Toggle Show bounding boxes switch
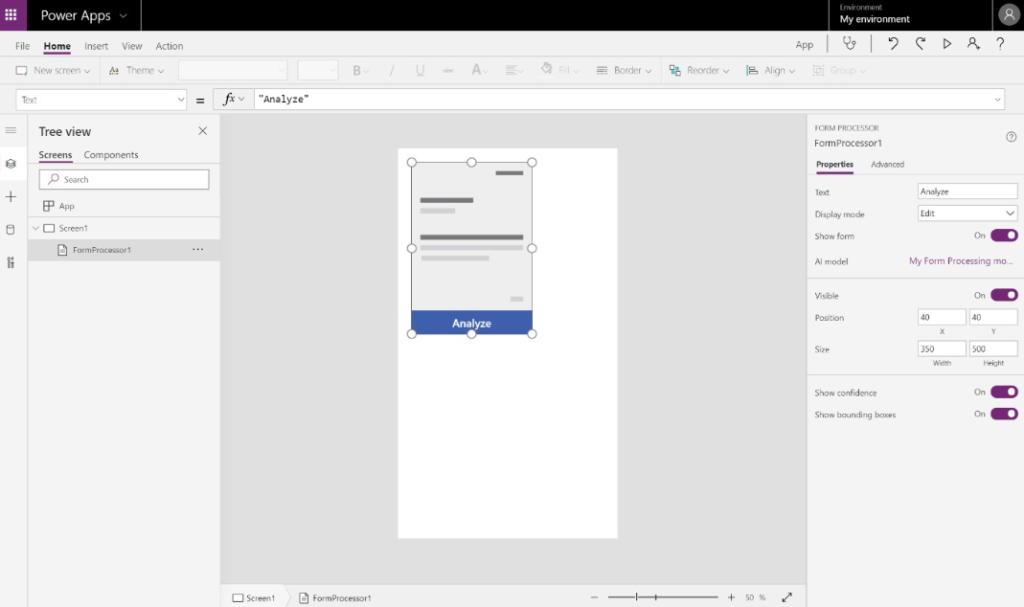1024x607 pixels. 1004,414
